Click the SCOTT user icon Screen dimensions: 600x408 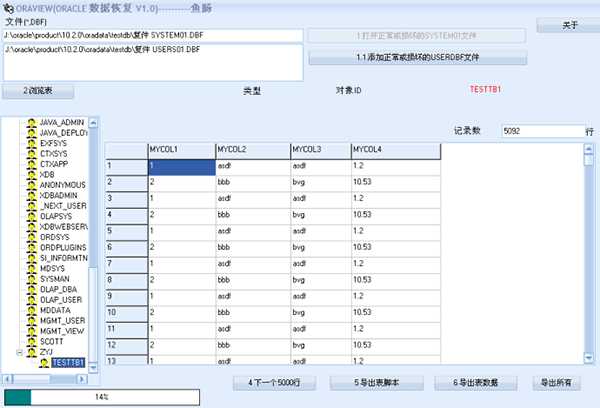pyautogui.click(x=32, y=342)
